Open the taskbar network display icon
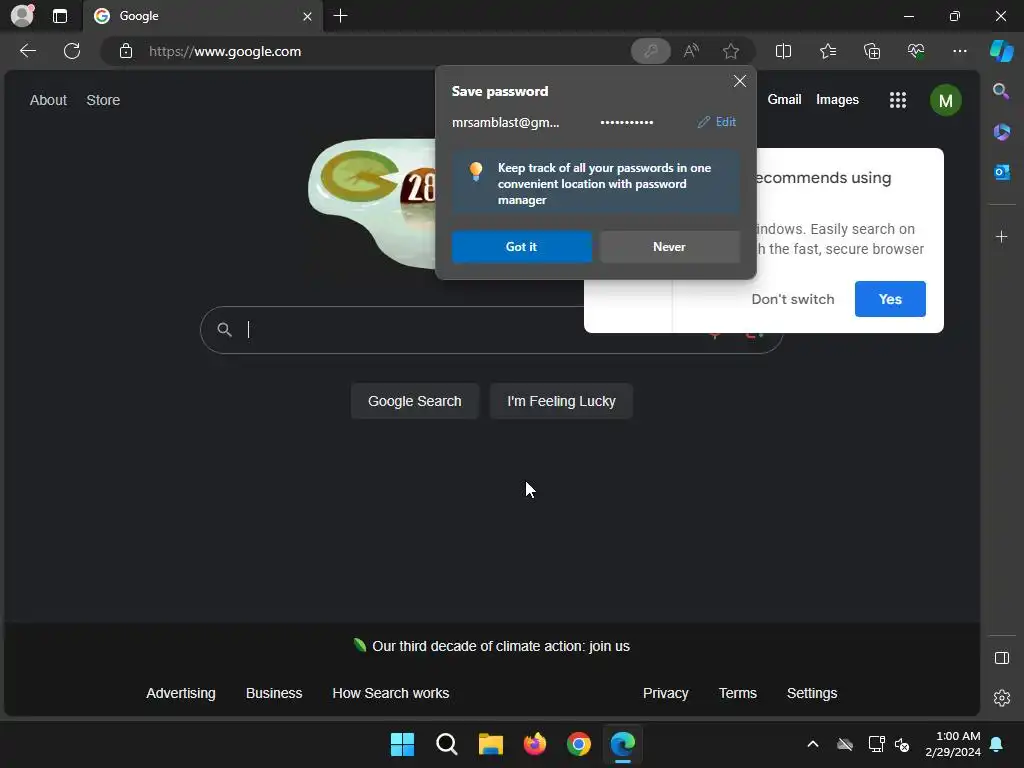1024x768 pixels. tap(876, 744)
